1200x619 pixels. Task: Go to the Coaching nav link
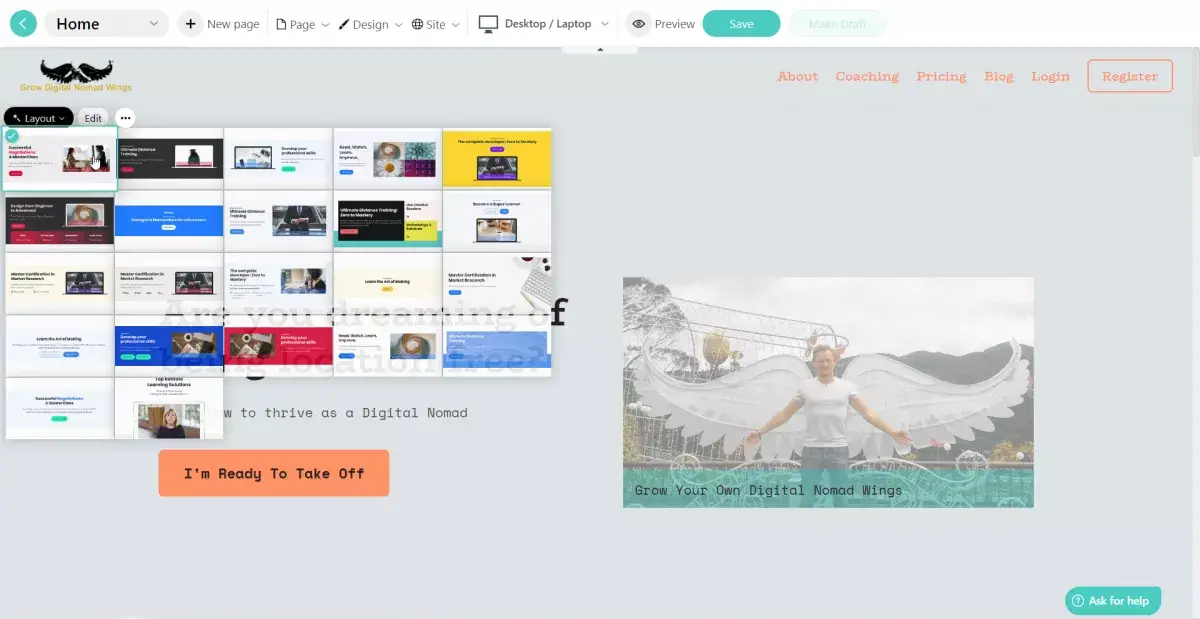click(867, 76)
